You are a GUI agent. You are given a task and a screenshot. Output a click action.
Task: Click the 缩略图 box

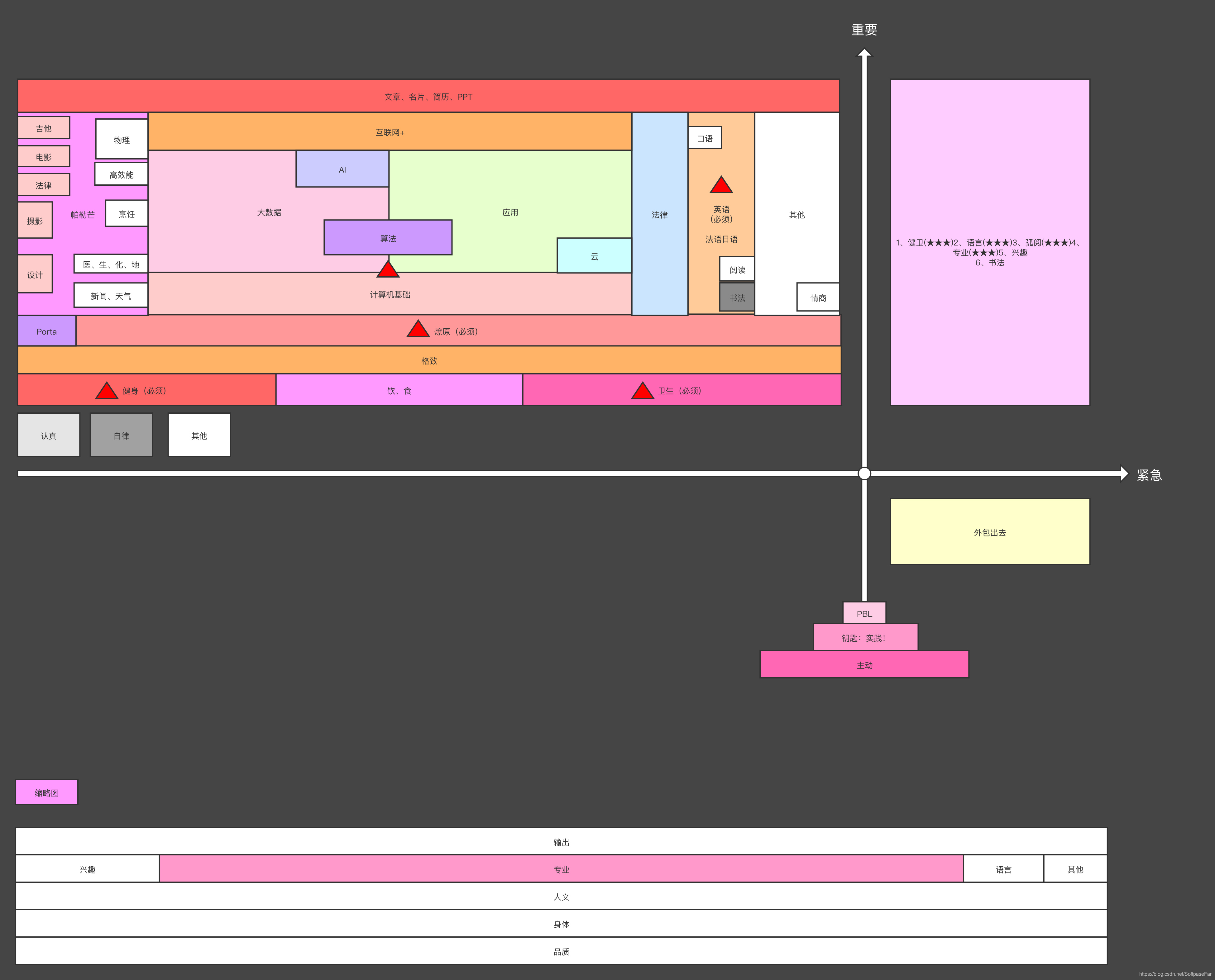pyautogui.click(x=47, y=792)
